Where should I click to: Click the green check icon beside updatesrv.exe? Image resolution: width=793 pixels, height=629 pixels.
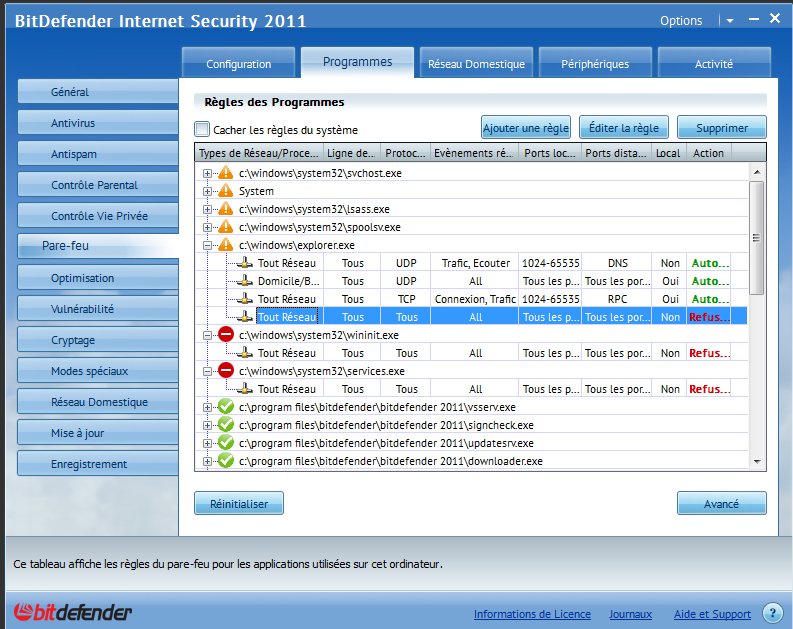pyautogui.click(x=226, y=443)
